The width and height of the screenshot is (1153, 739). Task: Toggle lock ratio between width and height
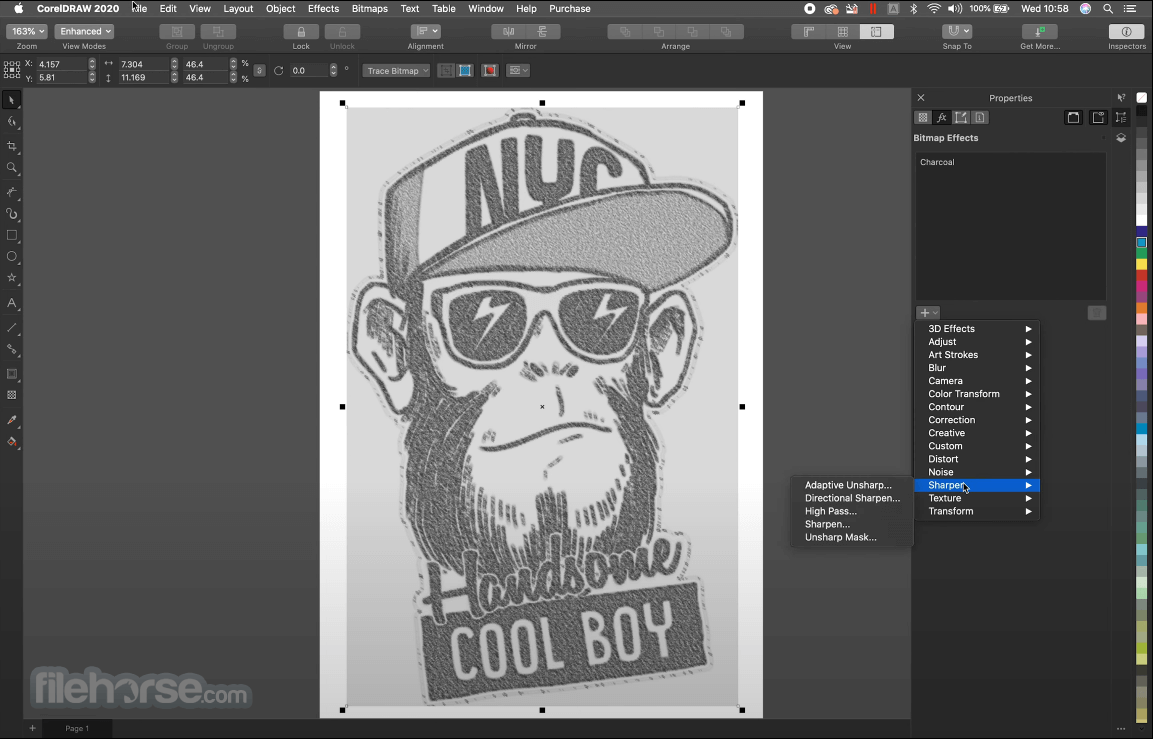(259, 71)
